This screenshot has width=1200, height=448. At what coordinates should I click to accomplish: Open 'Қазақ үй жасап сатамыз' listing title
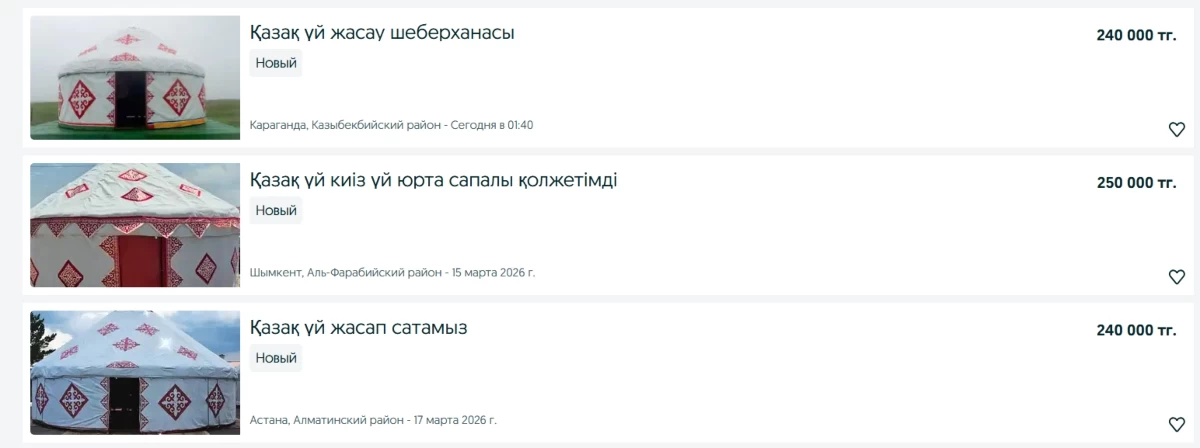tap(358, 328)
